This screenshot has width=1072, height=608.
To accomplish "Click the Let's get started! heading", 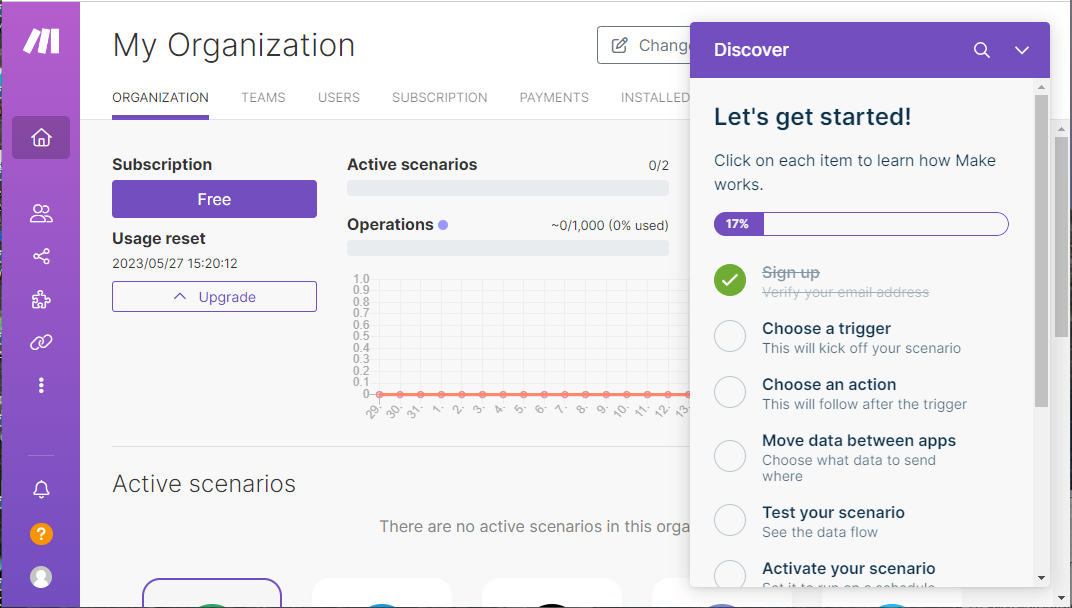I will pyautogui.click(x=812, y=117).
